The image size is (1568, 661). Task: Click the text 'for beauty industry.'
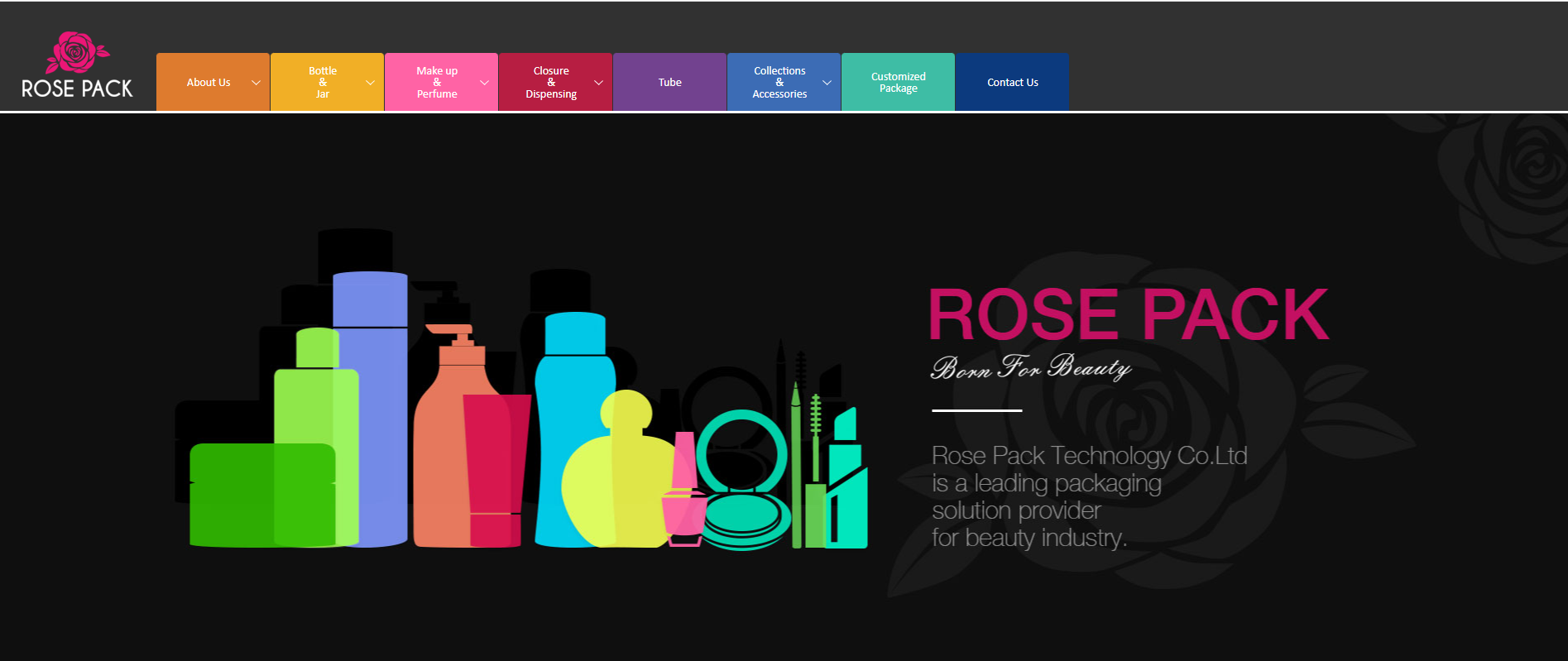click(1029, 538)
